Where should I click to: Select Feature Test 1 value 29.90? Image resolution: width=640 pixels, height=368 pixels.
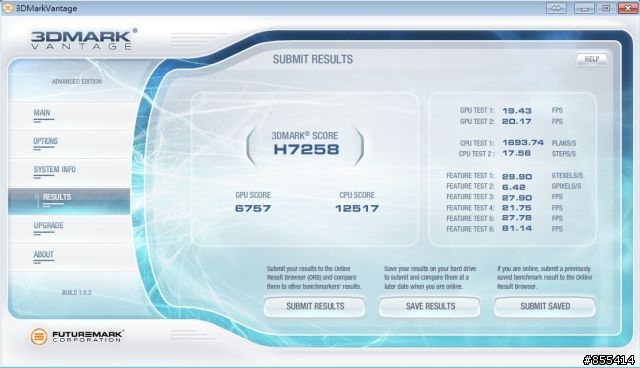click(x=517, y=177)
